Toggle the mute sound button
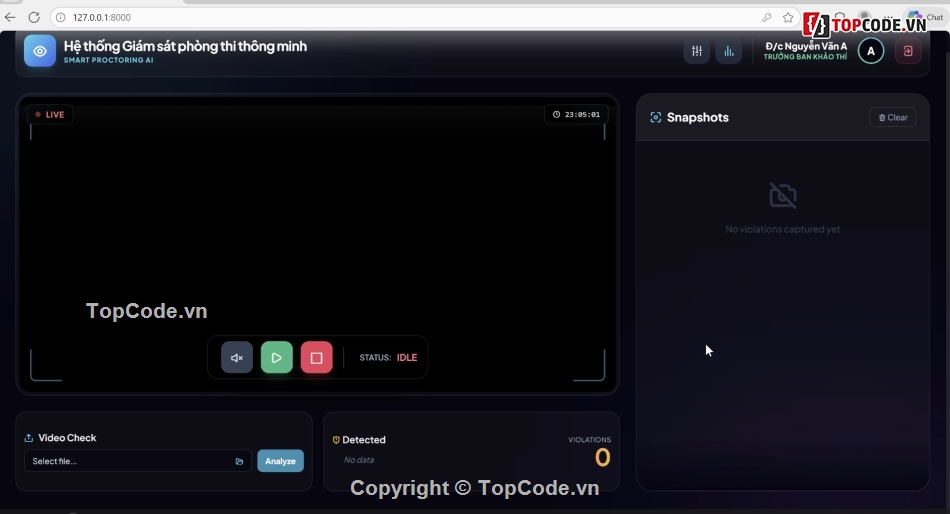Image resolution: width=950 pixels, height=514 pixels. 237,358
